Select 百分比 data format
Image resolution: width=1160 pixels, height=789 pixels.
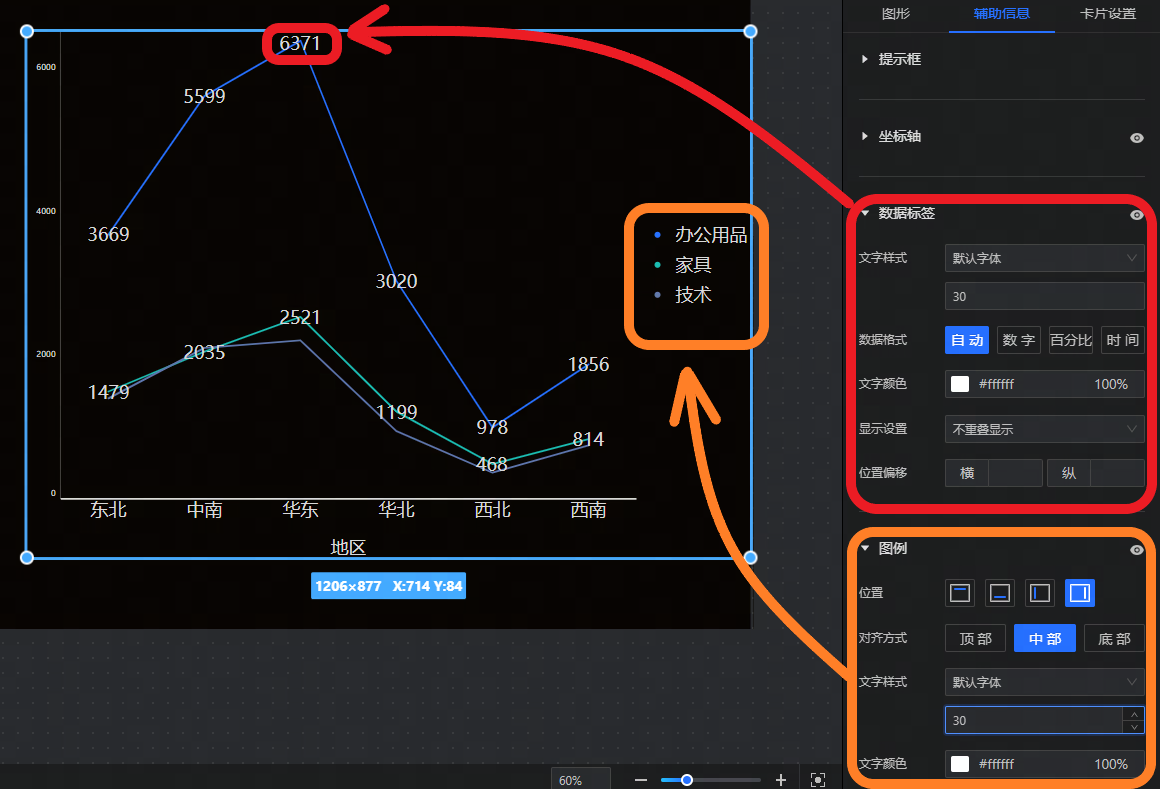1070,340
